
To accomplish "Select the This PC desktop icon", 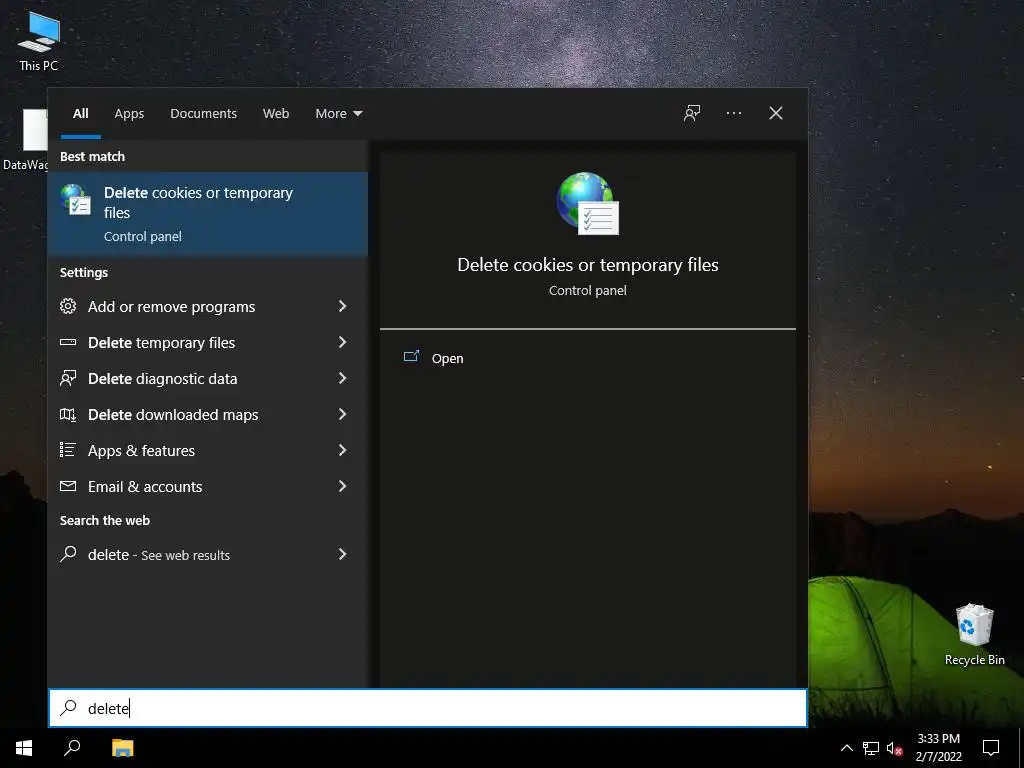I will pos(39,42).
